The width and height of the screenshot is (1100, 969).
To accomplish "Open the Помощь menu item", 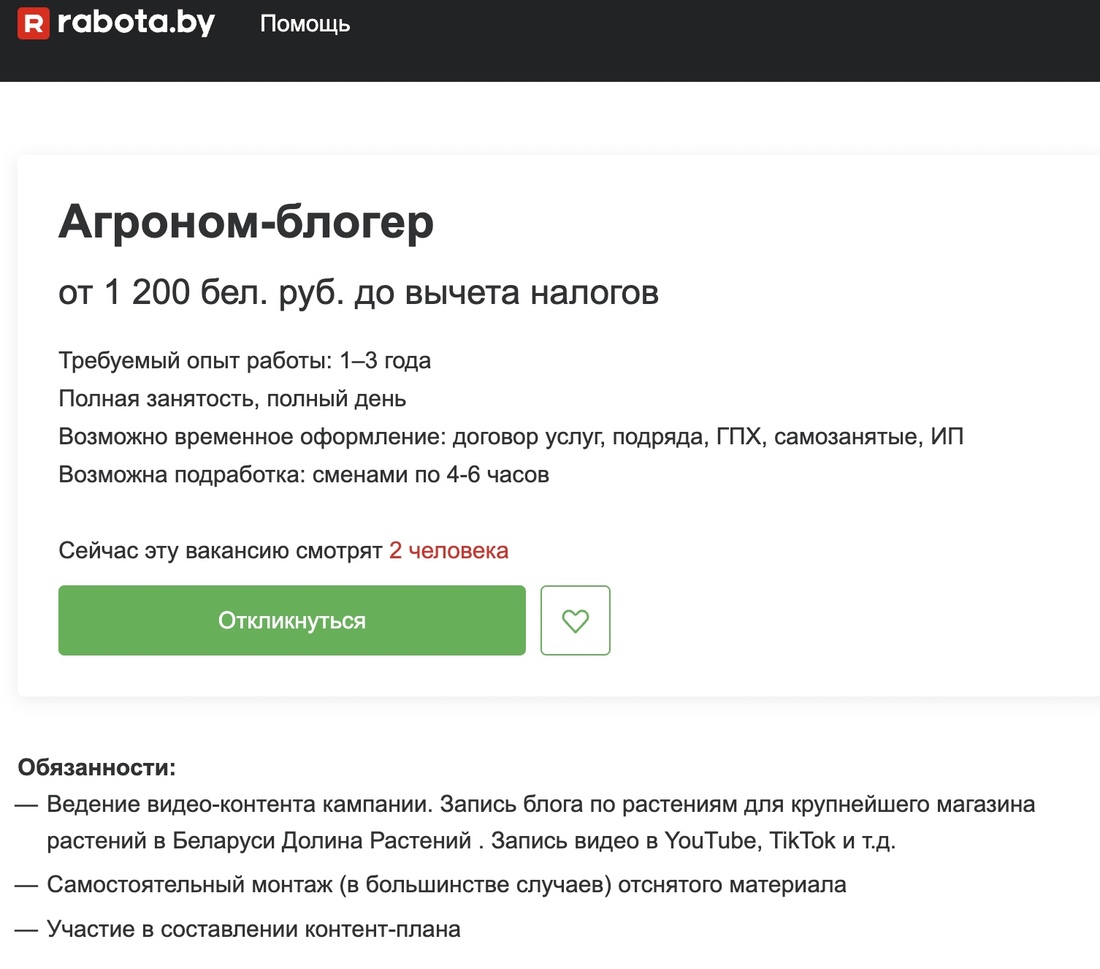I will pyautogui.click(x=304, y=24).
